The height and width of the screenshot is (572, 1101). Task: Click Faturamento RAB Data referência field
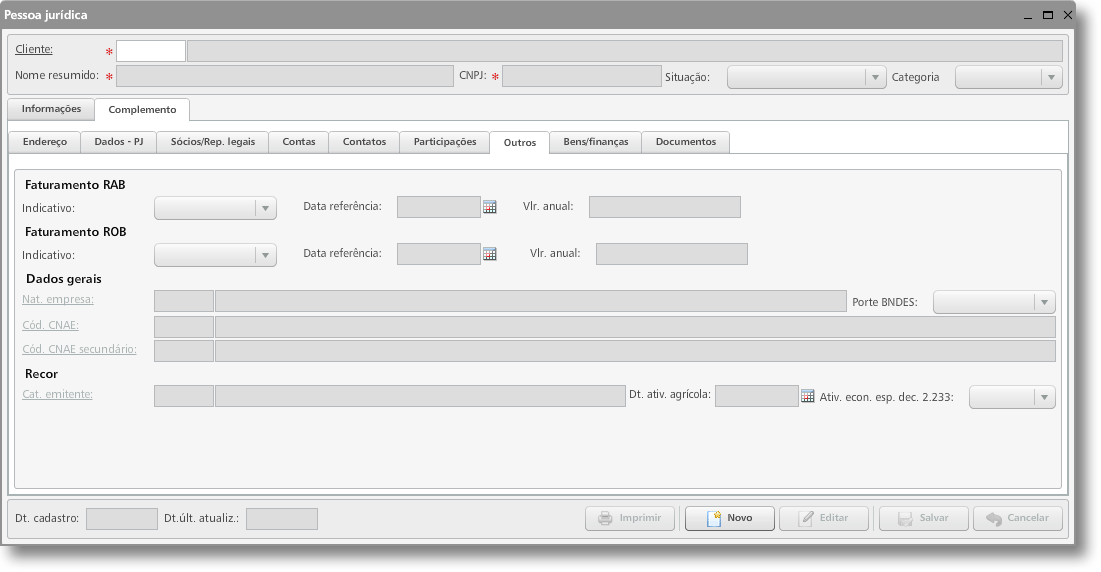[439, 207]
